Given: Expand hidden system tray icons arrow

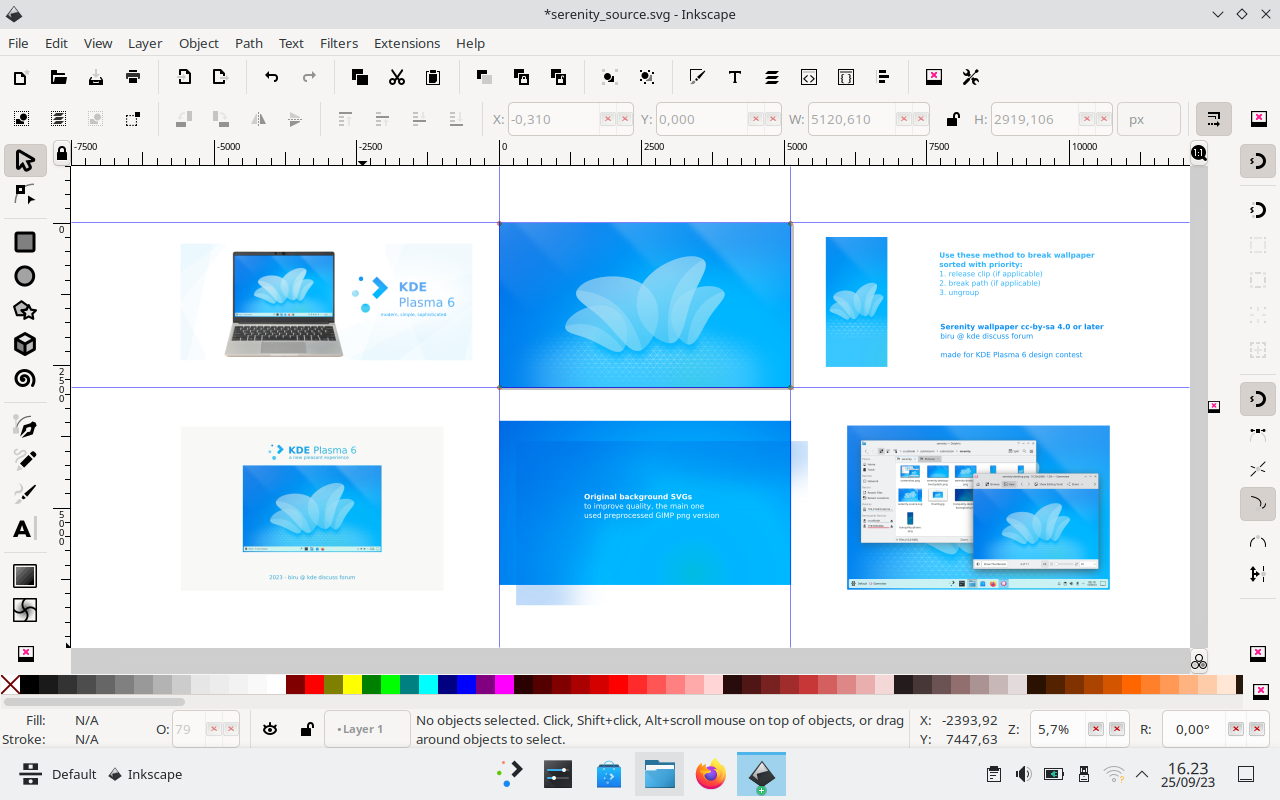Looking at the screenshot, I should pos(1142,774).
